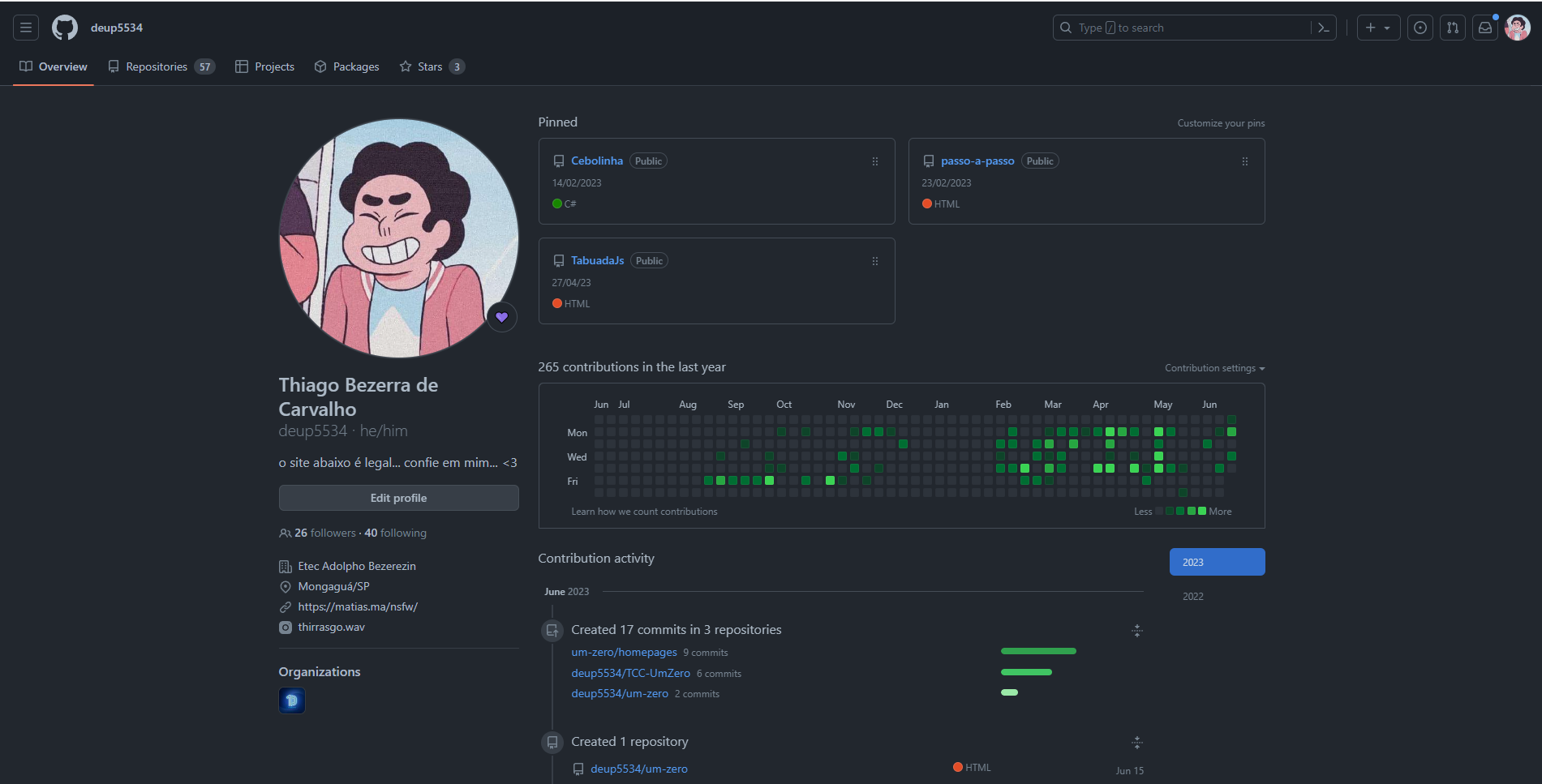Click the TCC-UmZero commits progress bar
The image size is (1542, 784).
pyautogui.click(x=1026, y=672)
